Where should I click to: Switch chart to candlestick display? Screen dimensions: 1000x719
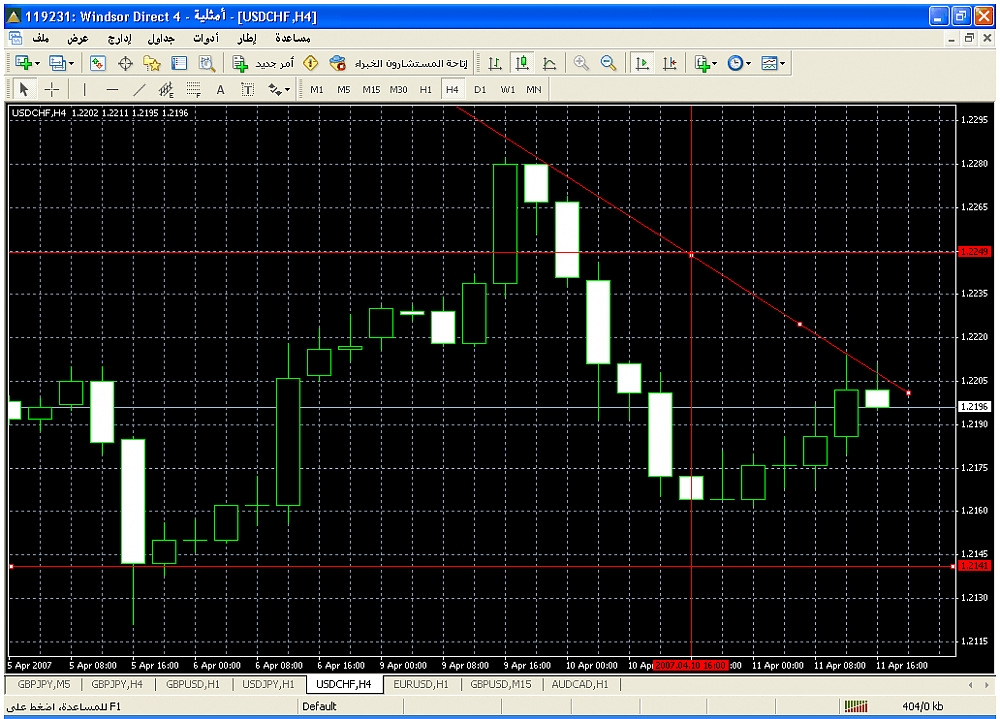pos(522,63)
